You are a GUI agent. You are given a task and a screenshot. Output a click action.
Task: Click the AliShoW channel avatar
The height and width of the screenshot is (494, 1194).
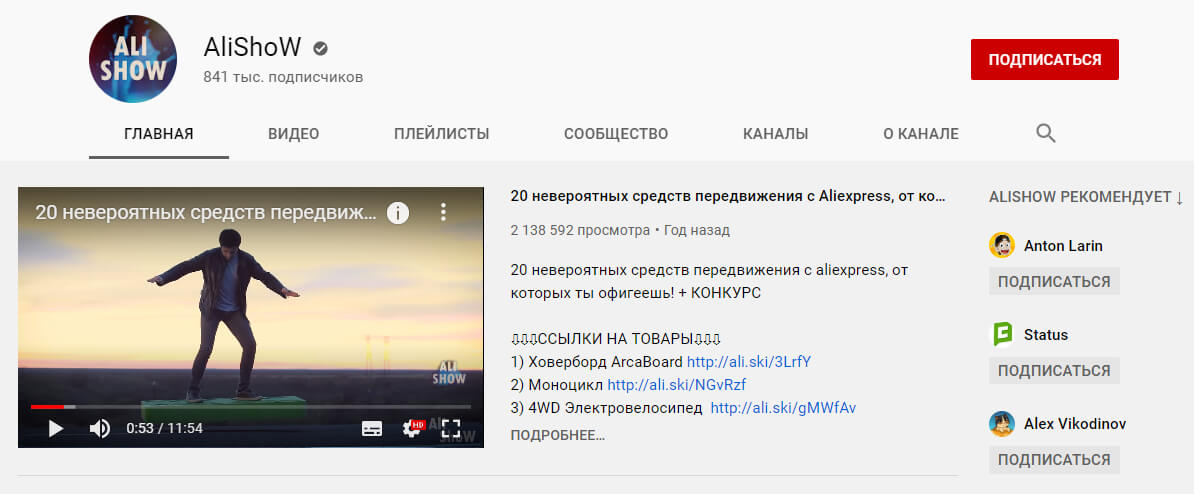[133, 59]
